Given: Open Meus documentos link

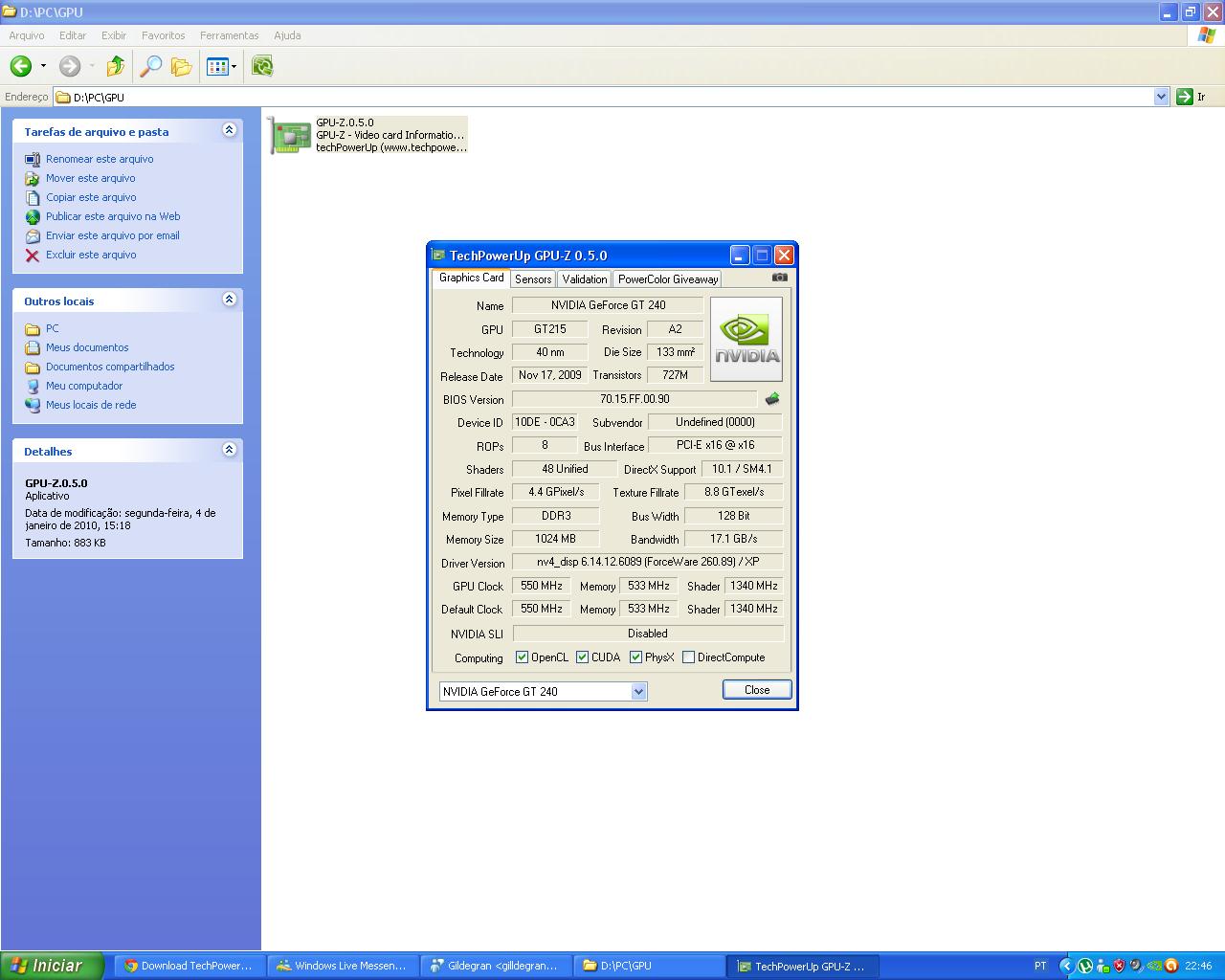Looking at the screenshot, I should coord(87,347).
